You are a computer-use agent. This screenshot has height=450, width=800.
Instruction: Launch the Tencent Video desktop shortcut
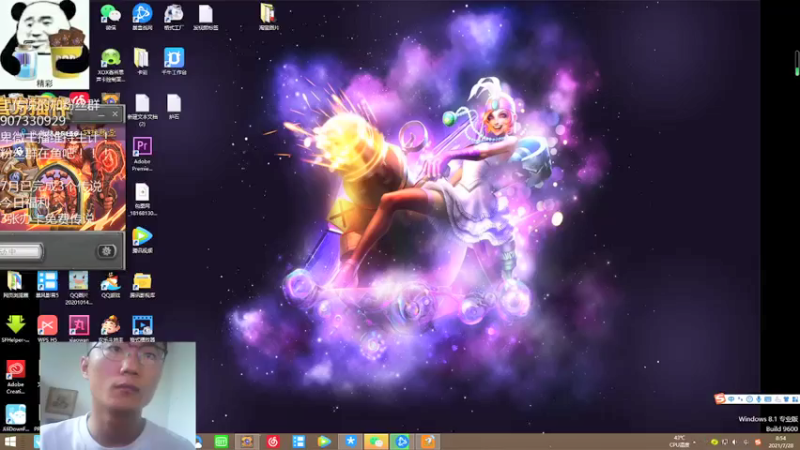tap(142, 240)
